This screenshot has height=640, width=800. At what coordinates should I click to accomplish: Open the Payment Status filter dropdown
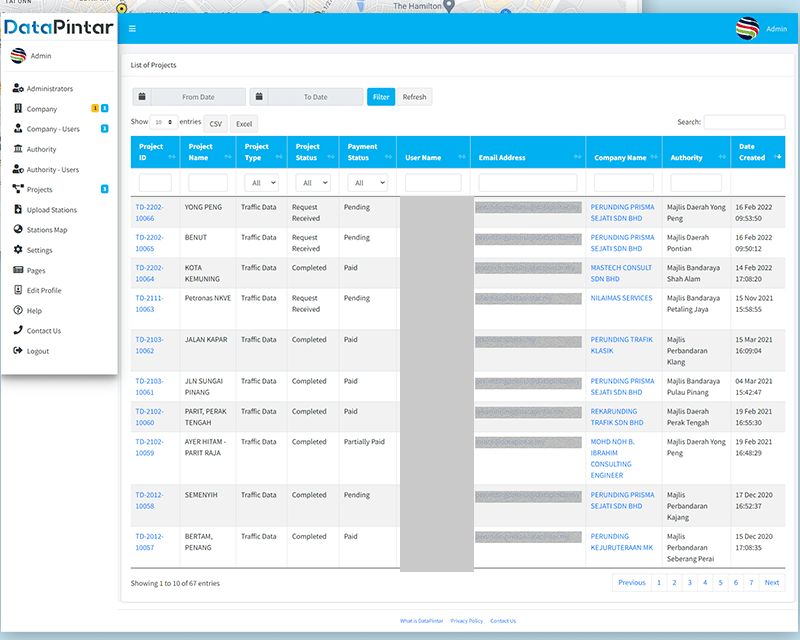tap(367, 183)
